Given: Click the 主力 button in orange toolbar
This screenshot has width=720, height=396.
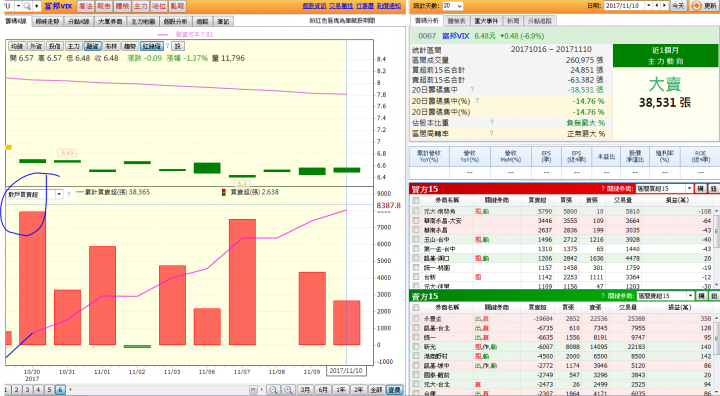Looking at the screenshot, I should tap(141, 6).
